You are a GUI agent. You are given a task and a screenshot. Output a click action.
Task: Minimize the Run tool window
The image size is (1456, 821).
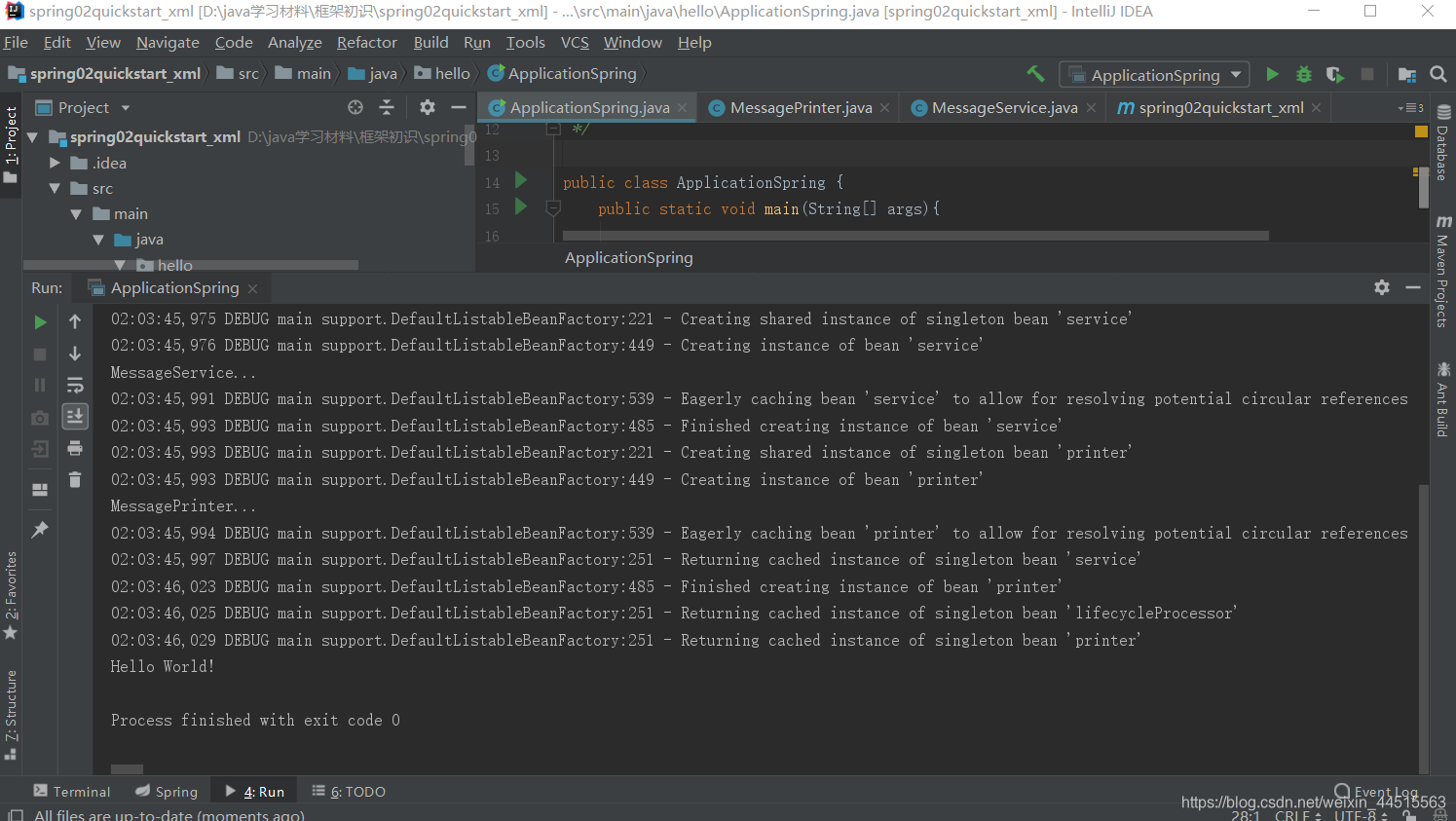(1413, 287)
